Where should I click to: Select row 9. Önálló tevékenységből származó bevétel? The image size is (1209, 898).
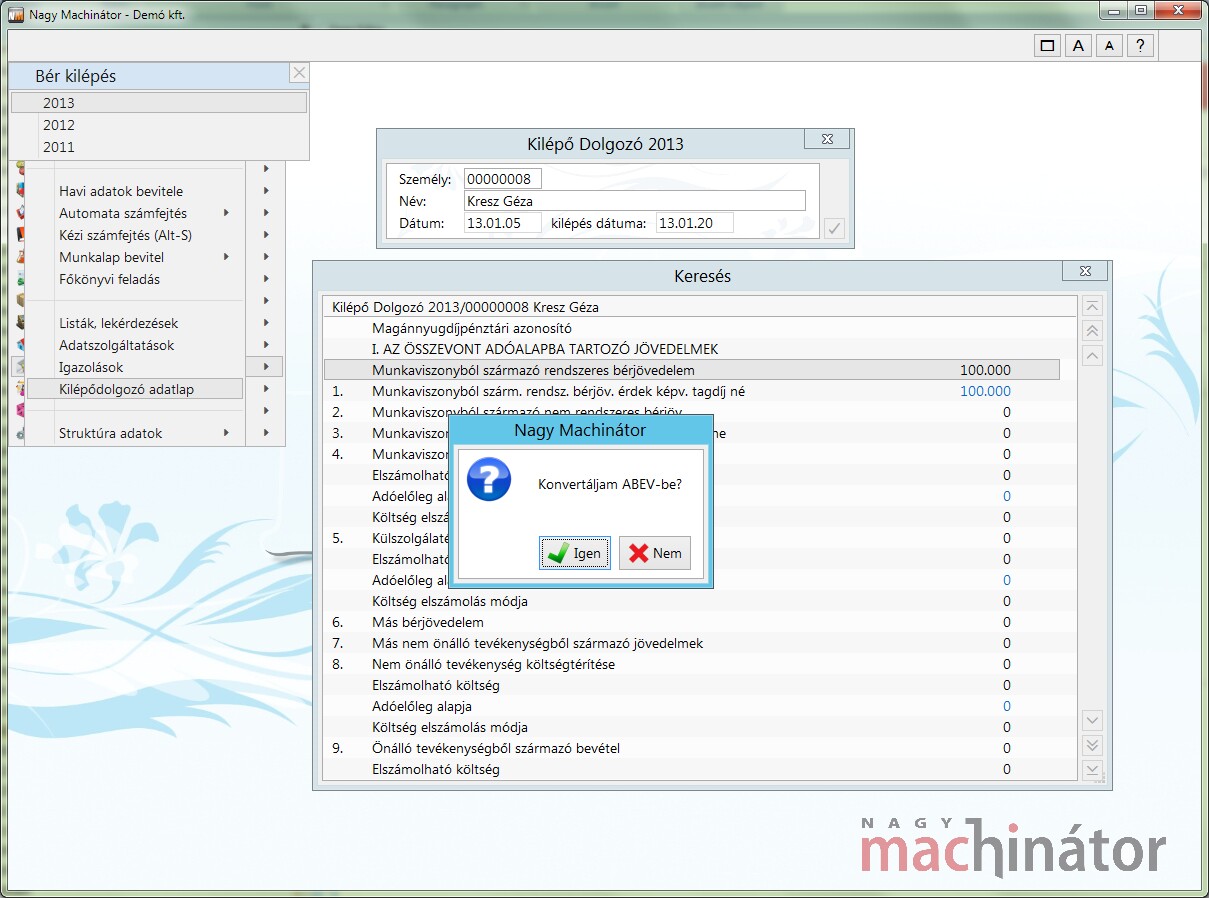tap(691, 748)
